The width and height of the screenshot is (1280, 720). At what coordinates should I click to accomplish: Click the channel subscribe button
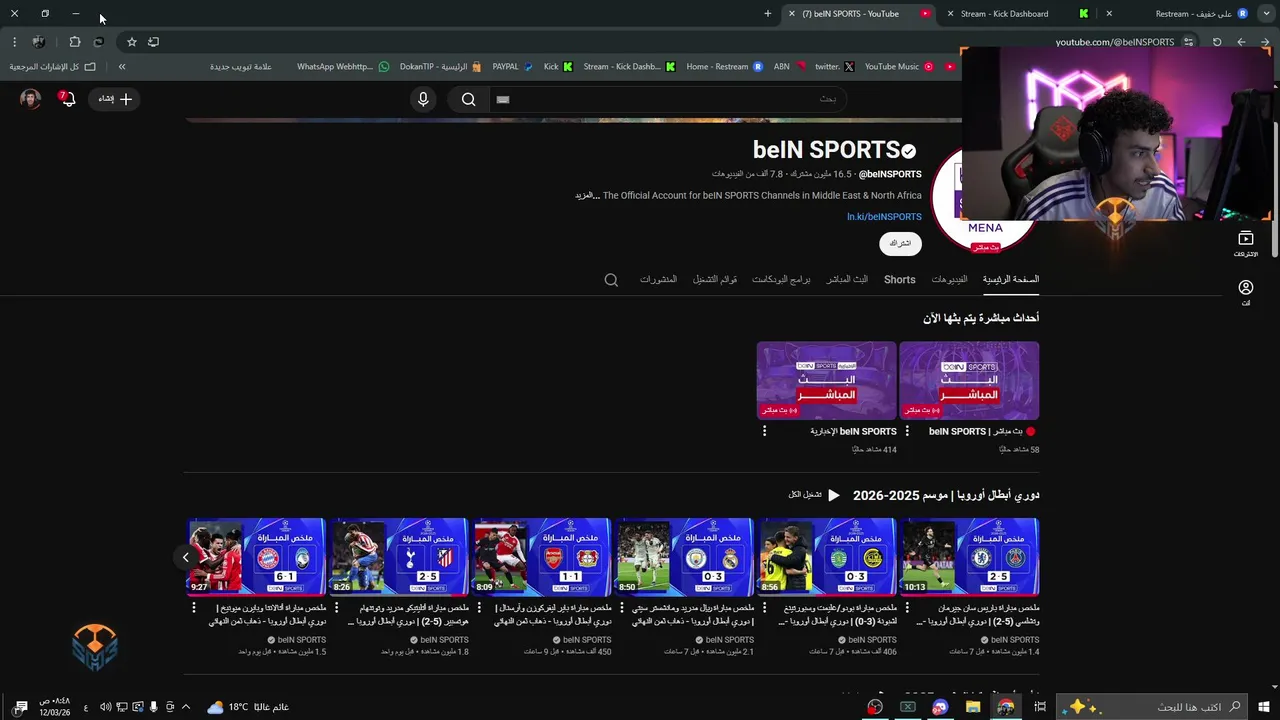coord(900,244)
